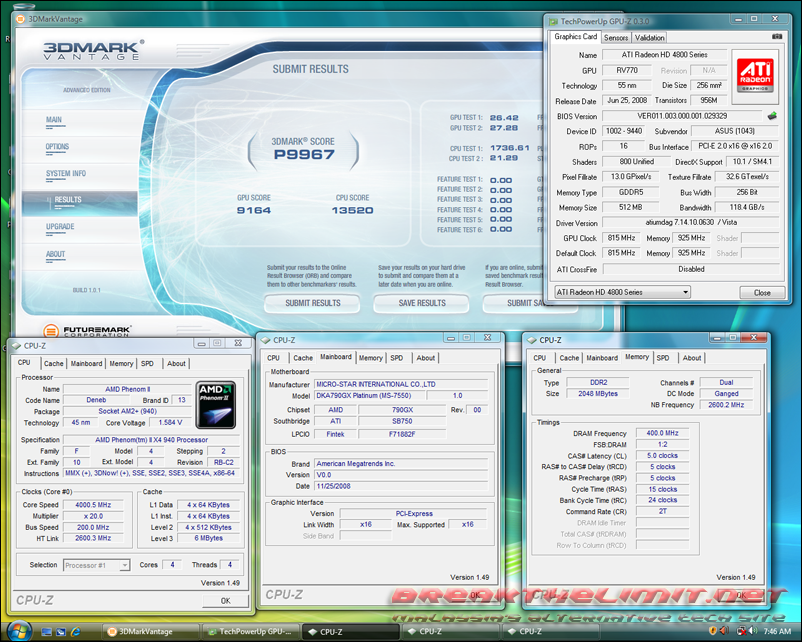Click the title bar icon of the CPU-Z Memory window

532,340
